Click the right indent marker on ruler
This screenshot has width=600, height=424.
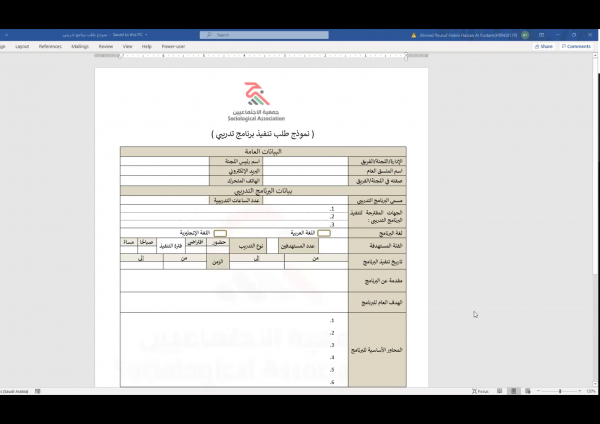(406, 56)
